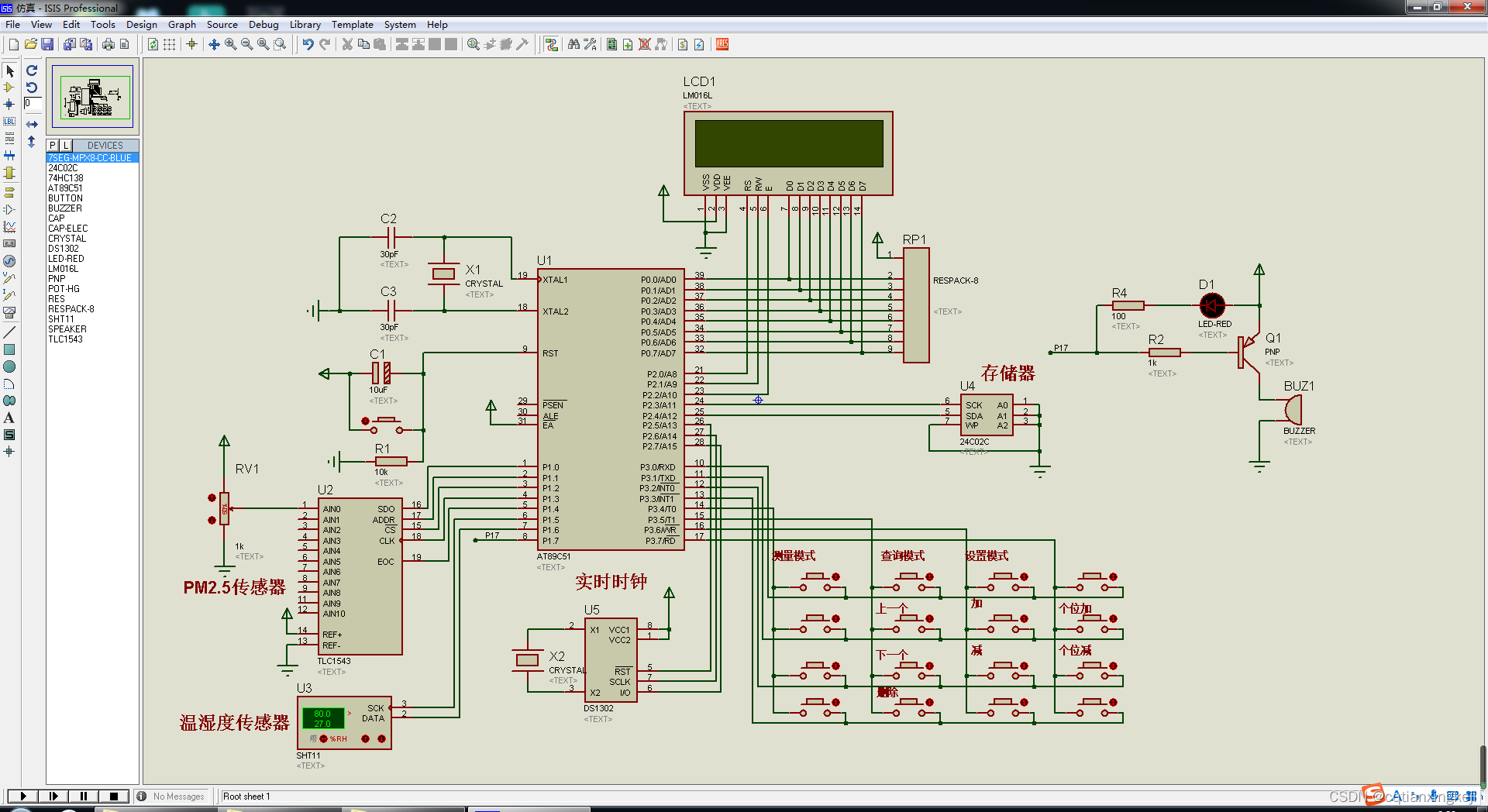
Task: Step the simulation forward
Action: coord(53,796)
